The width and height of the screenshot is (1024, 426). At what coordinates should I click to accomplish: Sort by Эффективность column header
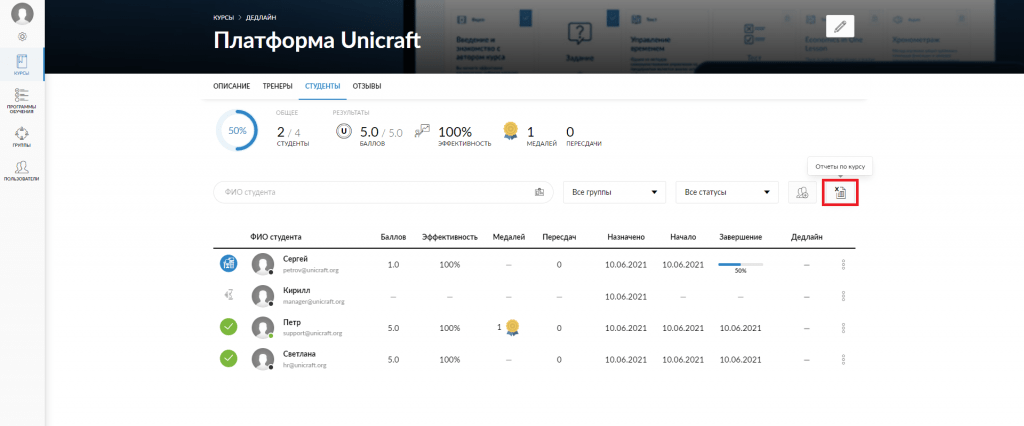click(450, 237)
